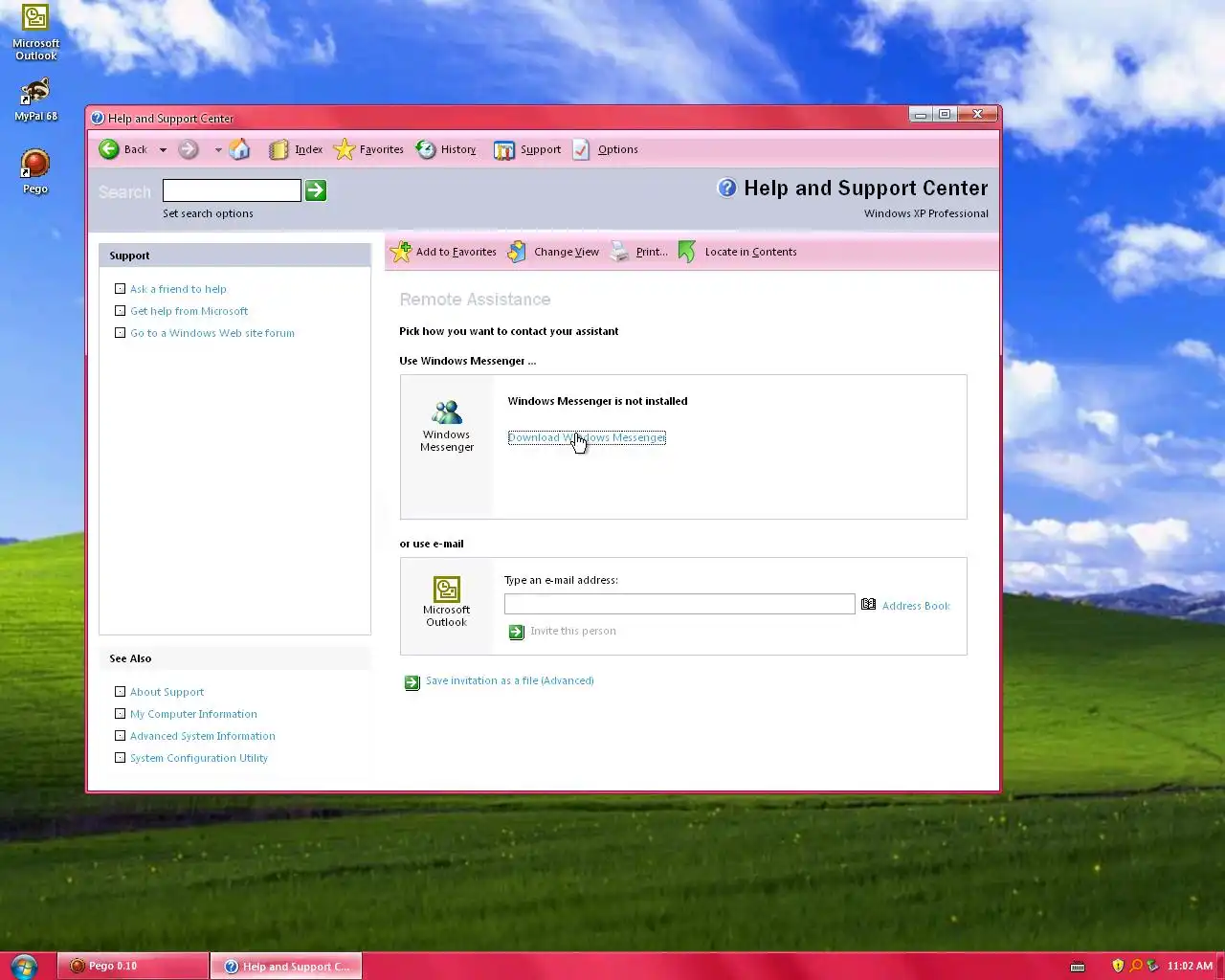
Task: Click the green Start searching arrow button
Action: click(x=316, y=190)
